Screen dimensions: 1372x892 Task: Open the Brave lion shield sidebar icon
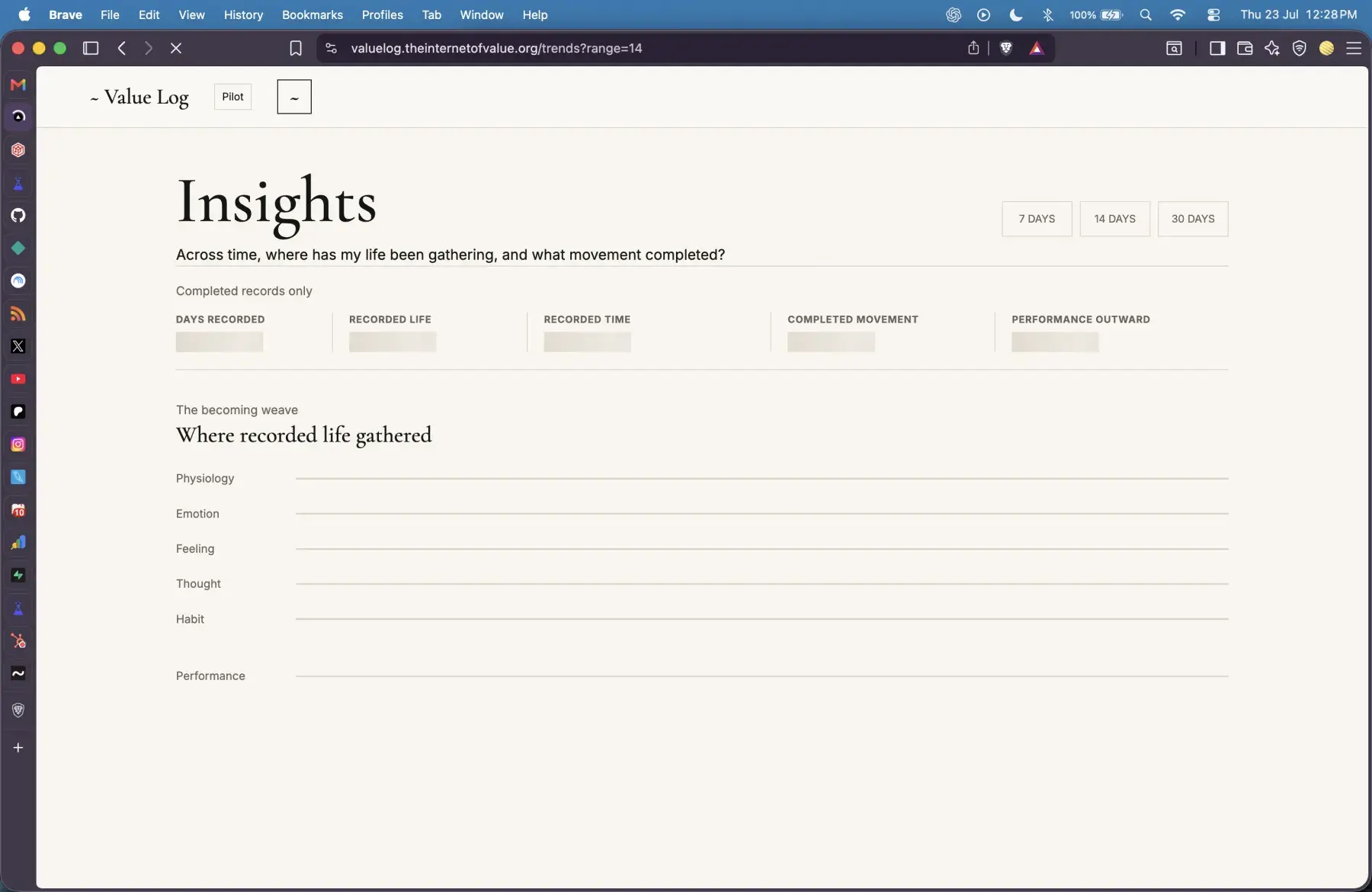click(18, 711)
